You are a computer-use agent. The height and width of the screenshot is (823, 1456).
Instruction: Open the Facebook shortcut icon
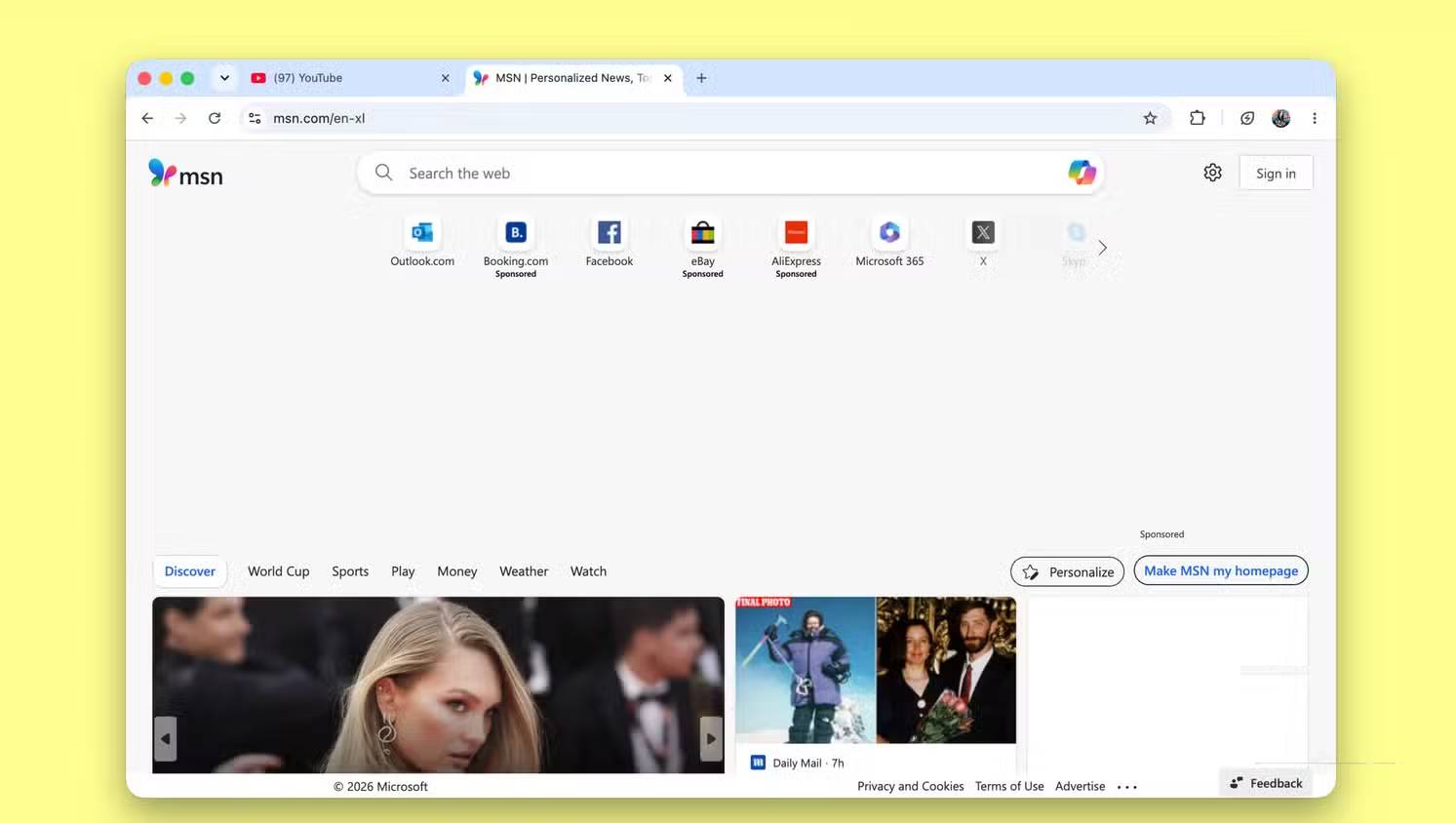[610, 233]
